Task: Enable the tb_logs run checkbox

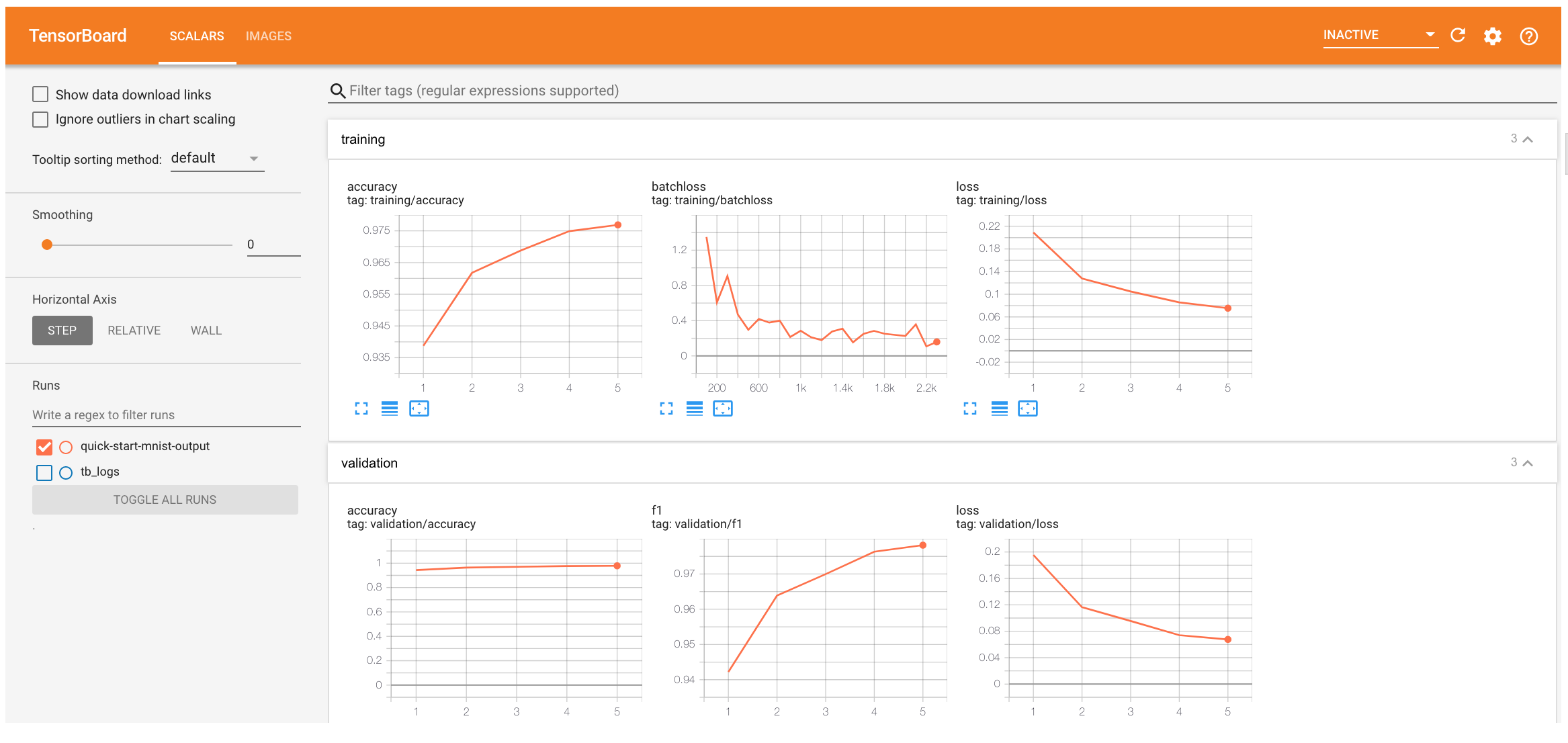Action: point(44,472)
